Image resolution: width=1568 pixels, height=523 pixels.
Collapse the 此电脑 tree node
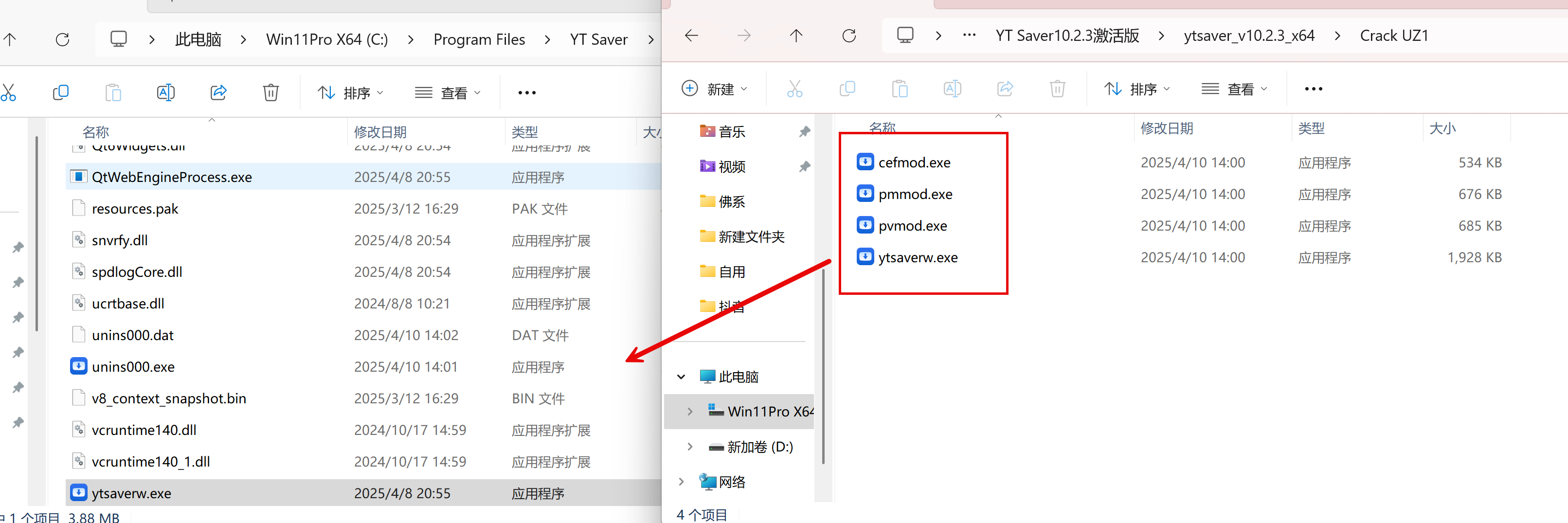point(681,377)
